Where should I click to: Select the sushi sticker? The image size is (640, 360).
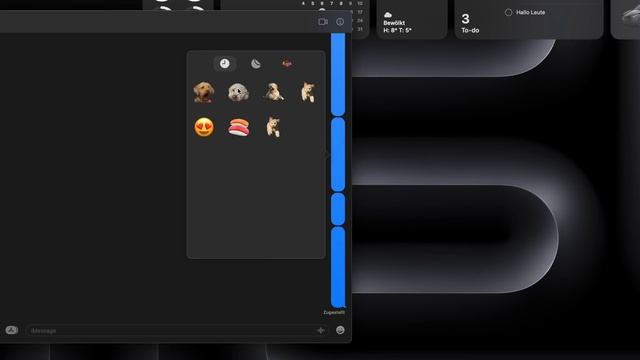coord(238,127)
